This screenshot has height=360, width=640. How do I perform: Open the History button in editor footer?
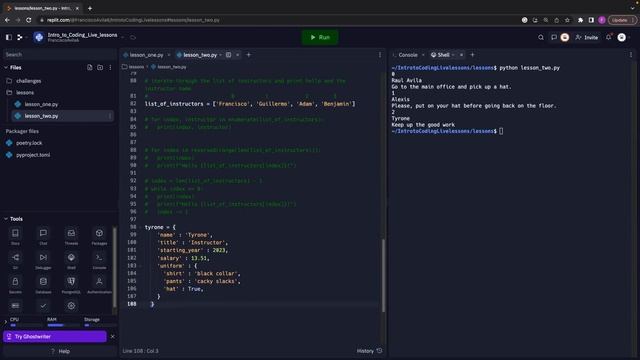coord(369,351)
